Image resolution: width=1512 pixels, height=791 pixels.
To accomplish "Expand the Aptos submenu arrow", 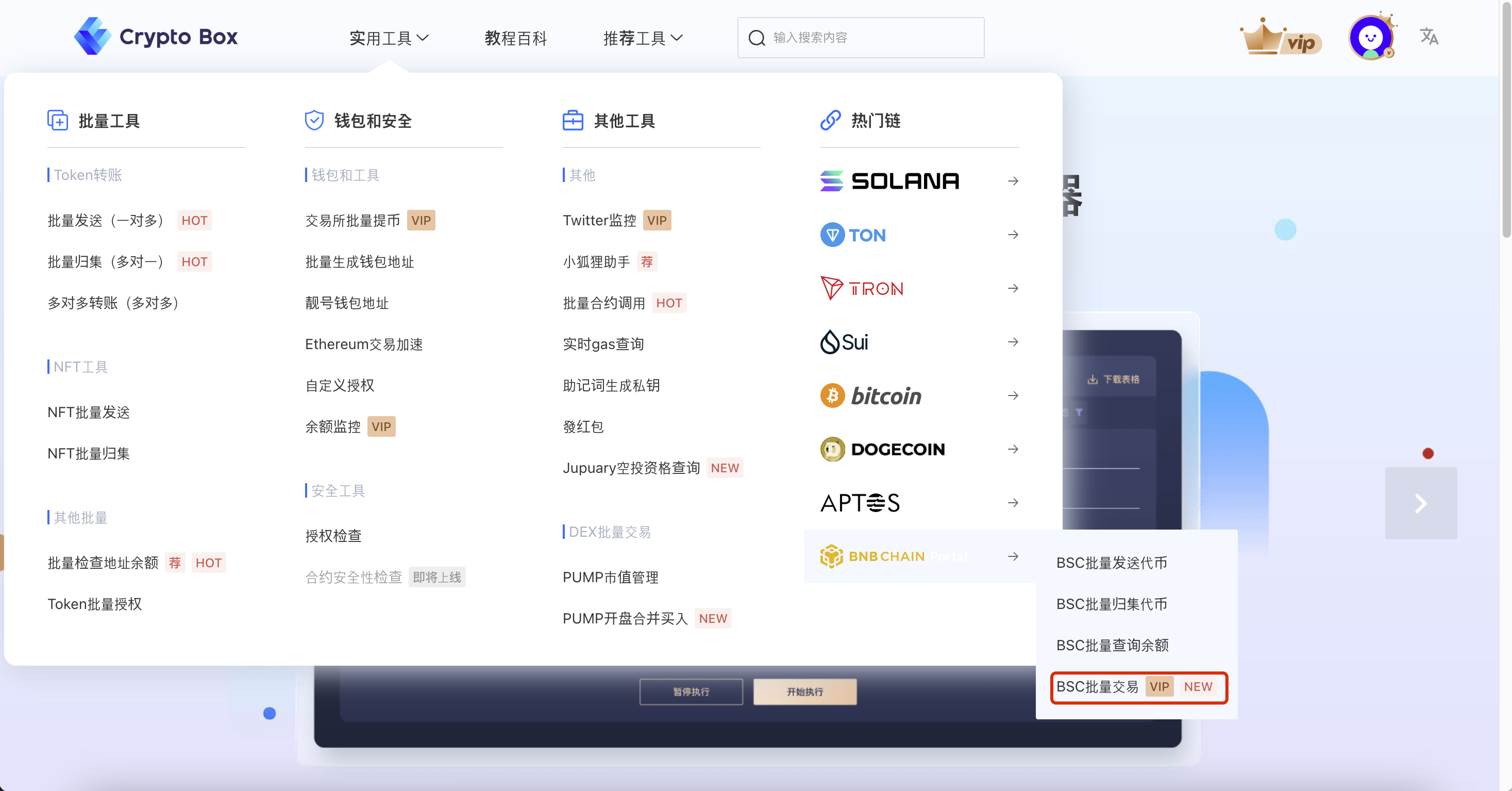I will [x=1013, y=503].
